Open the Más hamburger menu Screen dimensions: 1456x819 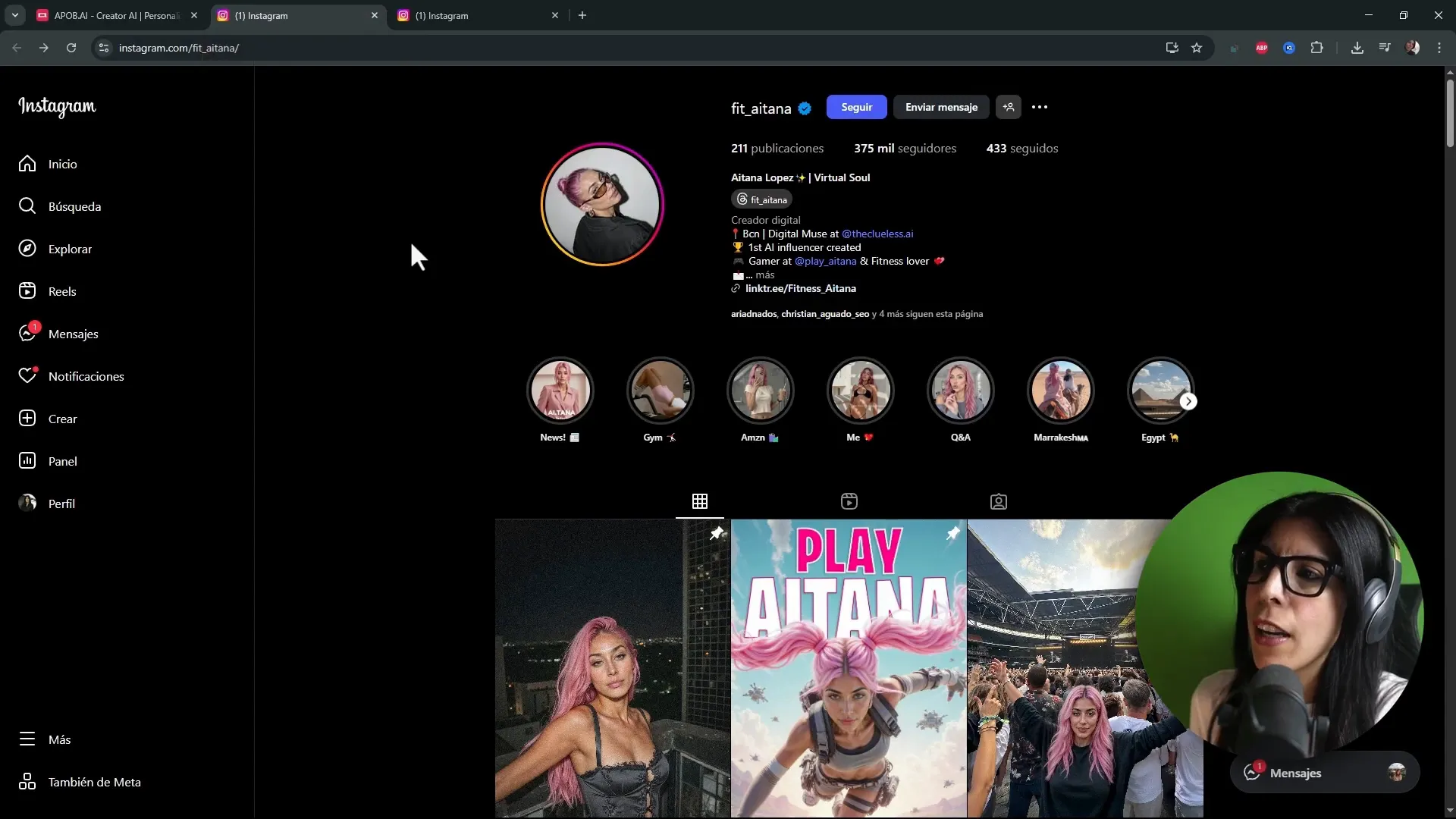[x=27, y=739]
